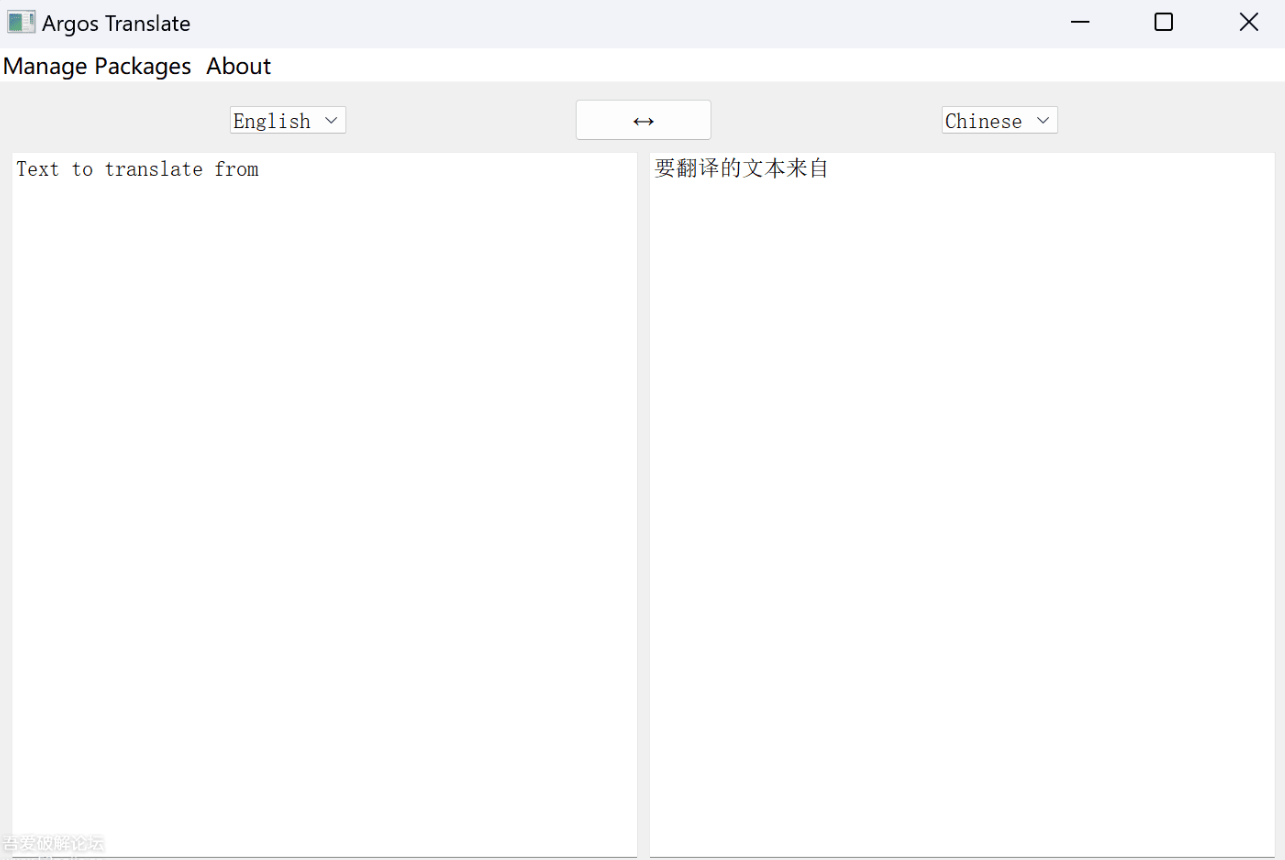Click into the source text input area
The image size is (1285, 860).
pyautogui.click(x=324, y=504)
